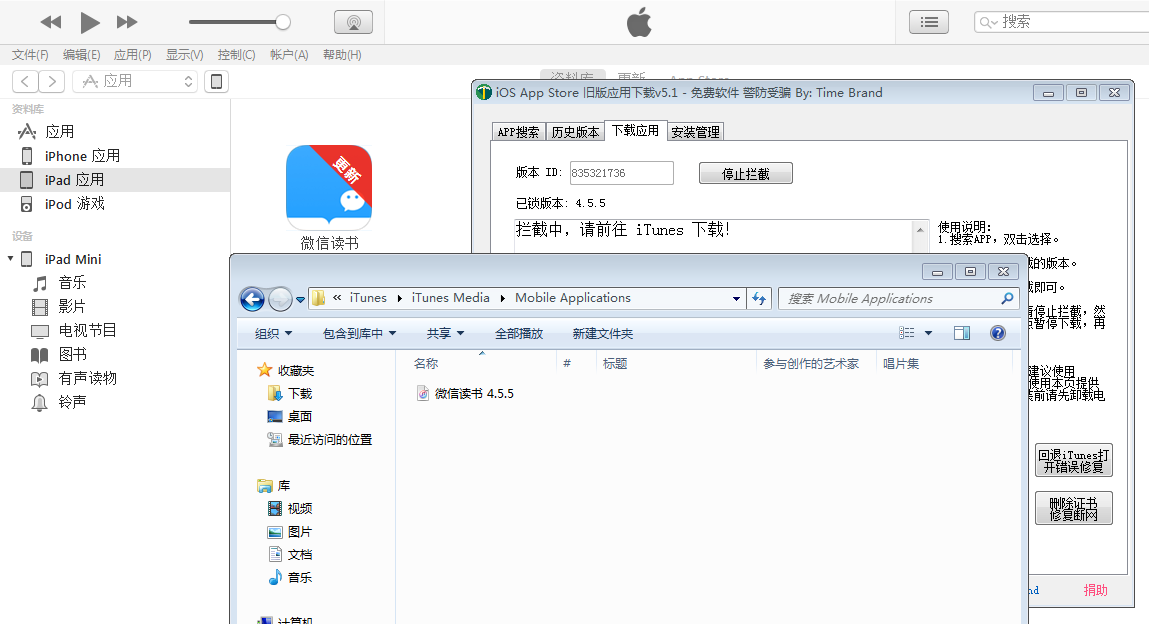Open the 共享 dropdown
The width and height of the screenshot is (1149, 624).
pyautogui.click(x=445, y=334)
